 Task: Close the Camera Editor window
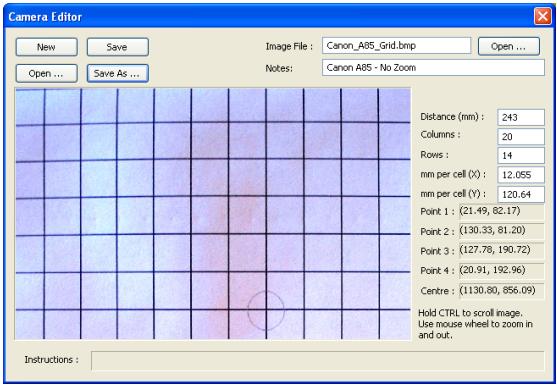point(542,16)
